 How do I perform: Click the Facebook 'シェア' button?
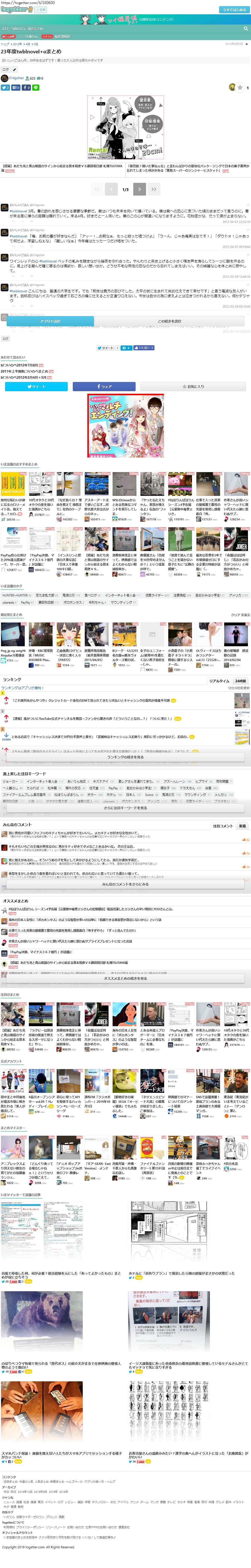pos(104,387)
